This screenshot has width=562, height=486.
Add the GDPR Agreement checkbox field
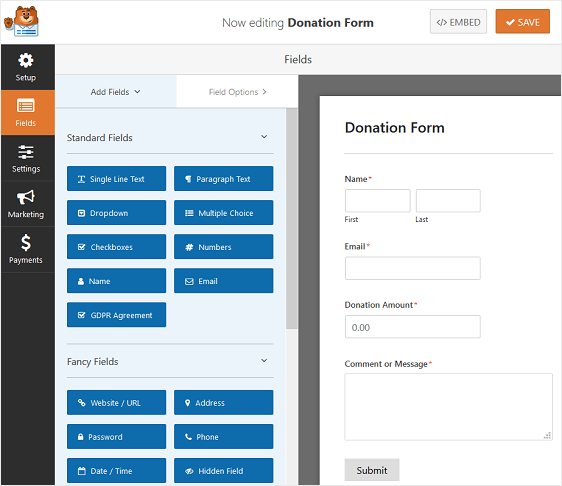point(116,315)
